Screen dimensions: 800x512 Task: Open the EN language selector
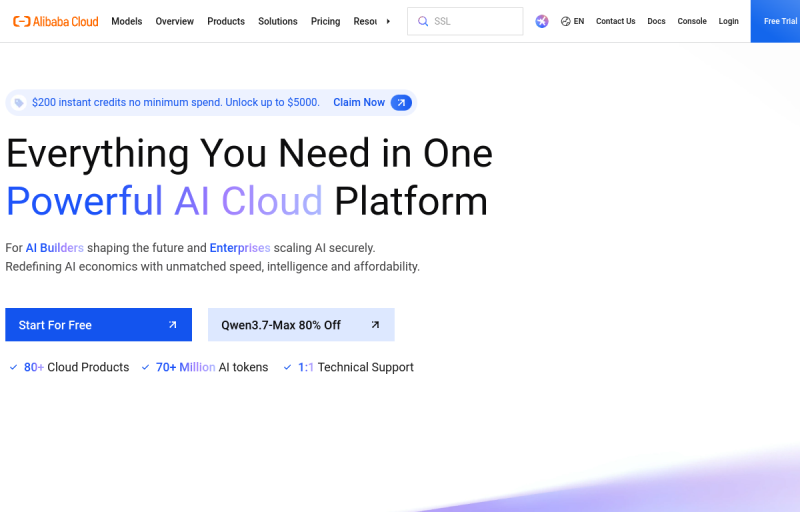(x=572, y=21)
